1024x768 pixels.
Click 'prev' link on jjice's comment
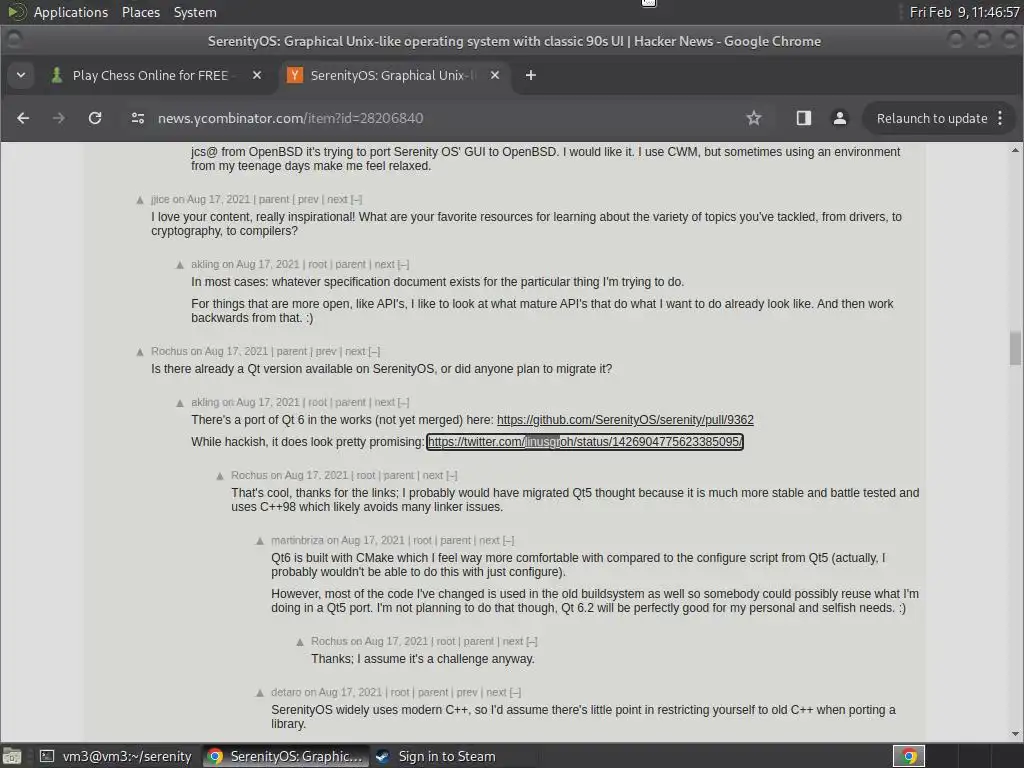308,199
